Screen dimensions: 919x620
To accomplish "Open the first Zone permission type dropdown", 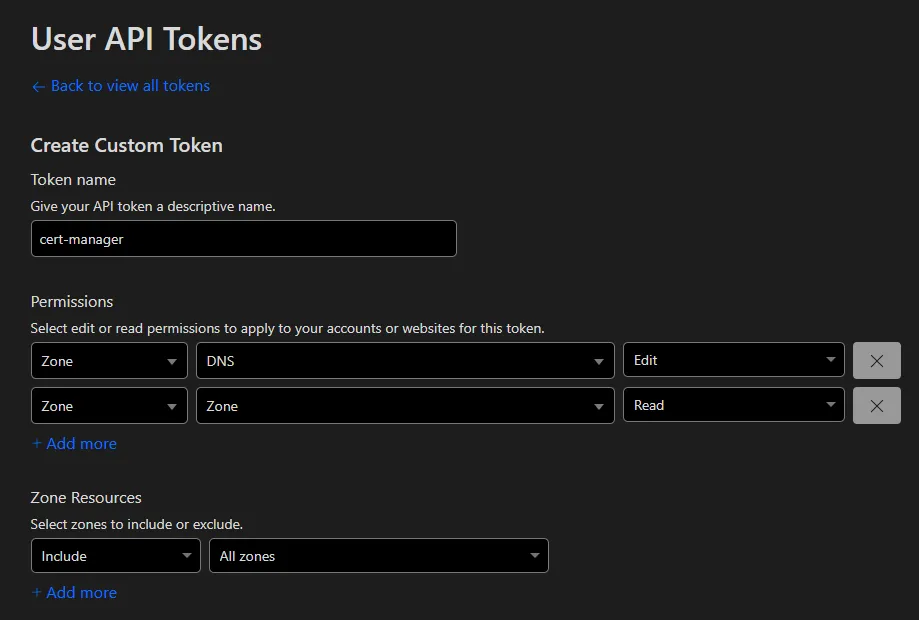I will 108,360.
